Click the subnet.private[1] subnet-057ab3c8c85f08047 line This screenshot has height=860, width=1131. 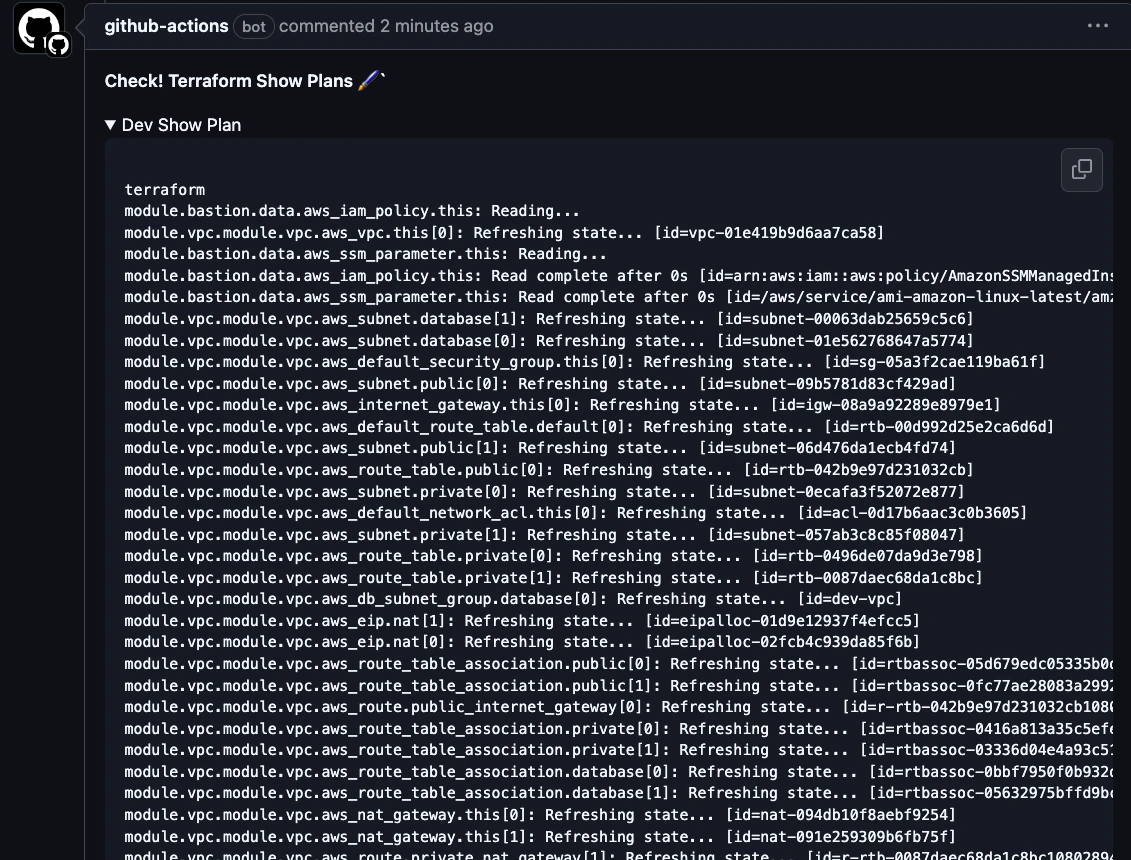544,535
